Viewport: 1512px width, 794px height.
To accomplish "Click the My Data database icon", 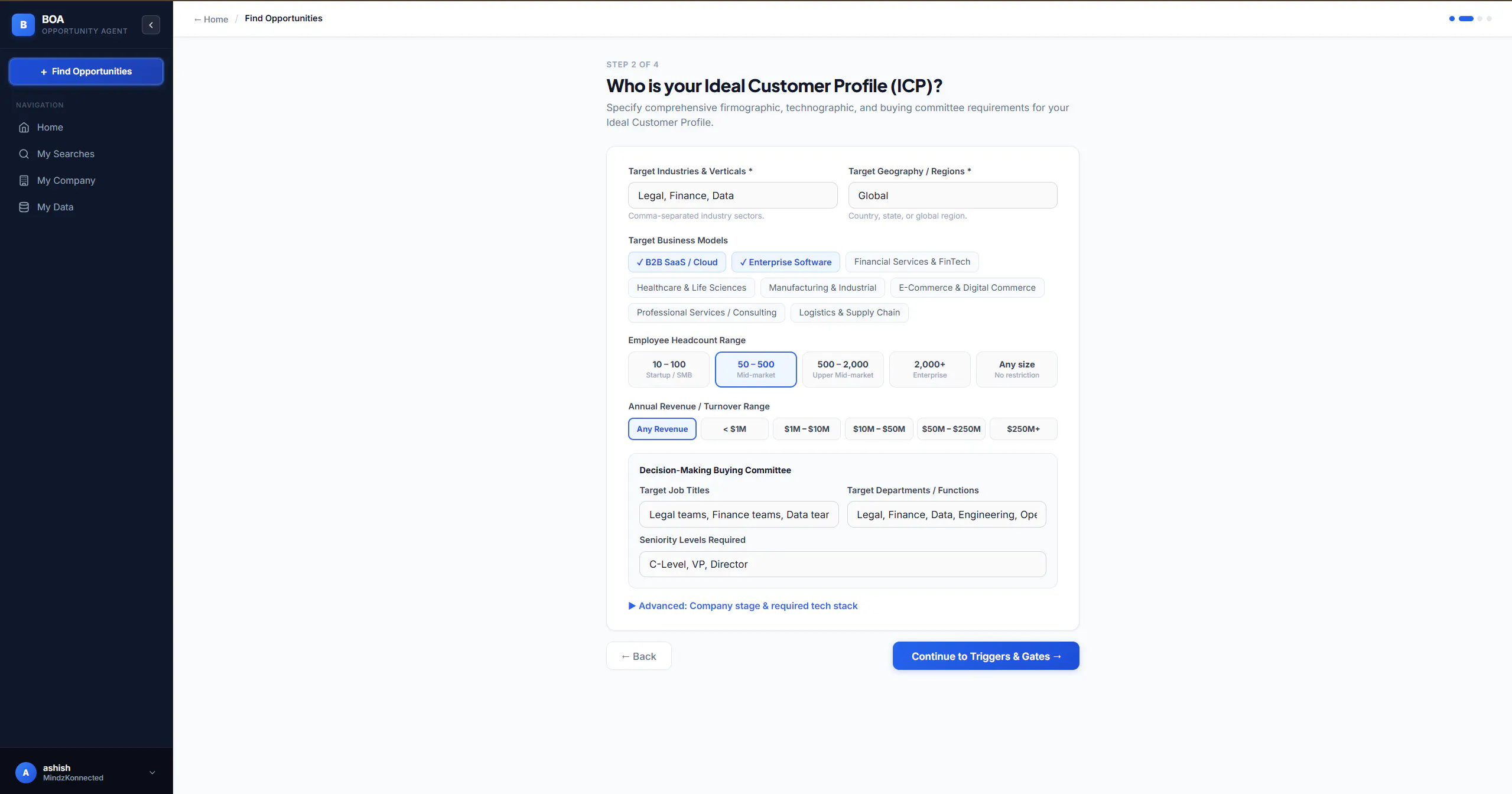I will pos(24,207).
